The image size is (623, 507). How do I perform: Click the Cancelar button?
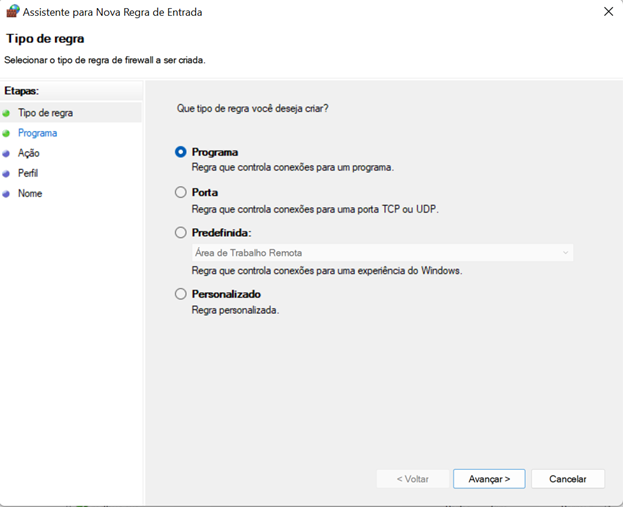(568, 479)
